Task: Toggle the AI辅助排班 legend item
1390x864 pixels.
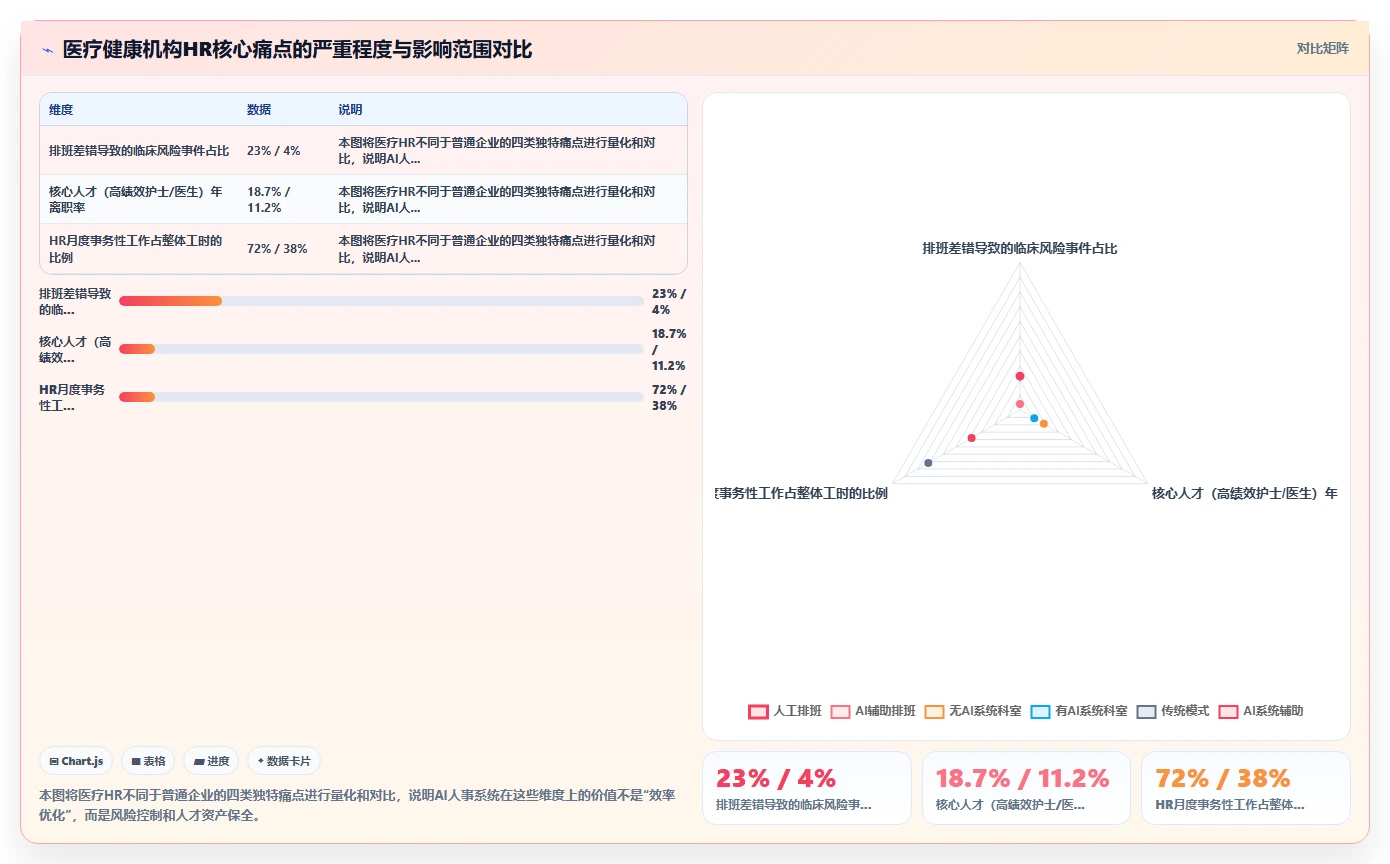Action: pyautogui.click(x=873, y=711)
